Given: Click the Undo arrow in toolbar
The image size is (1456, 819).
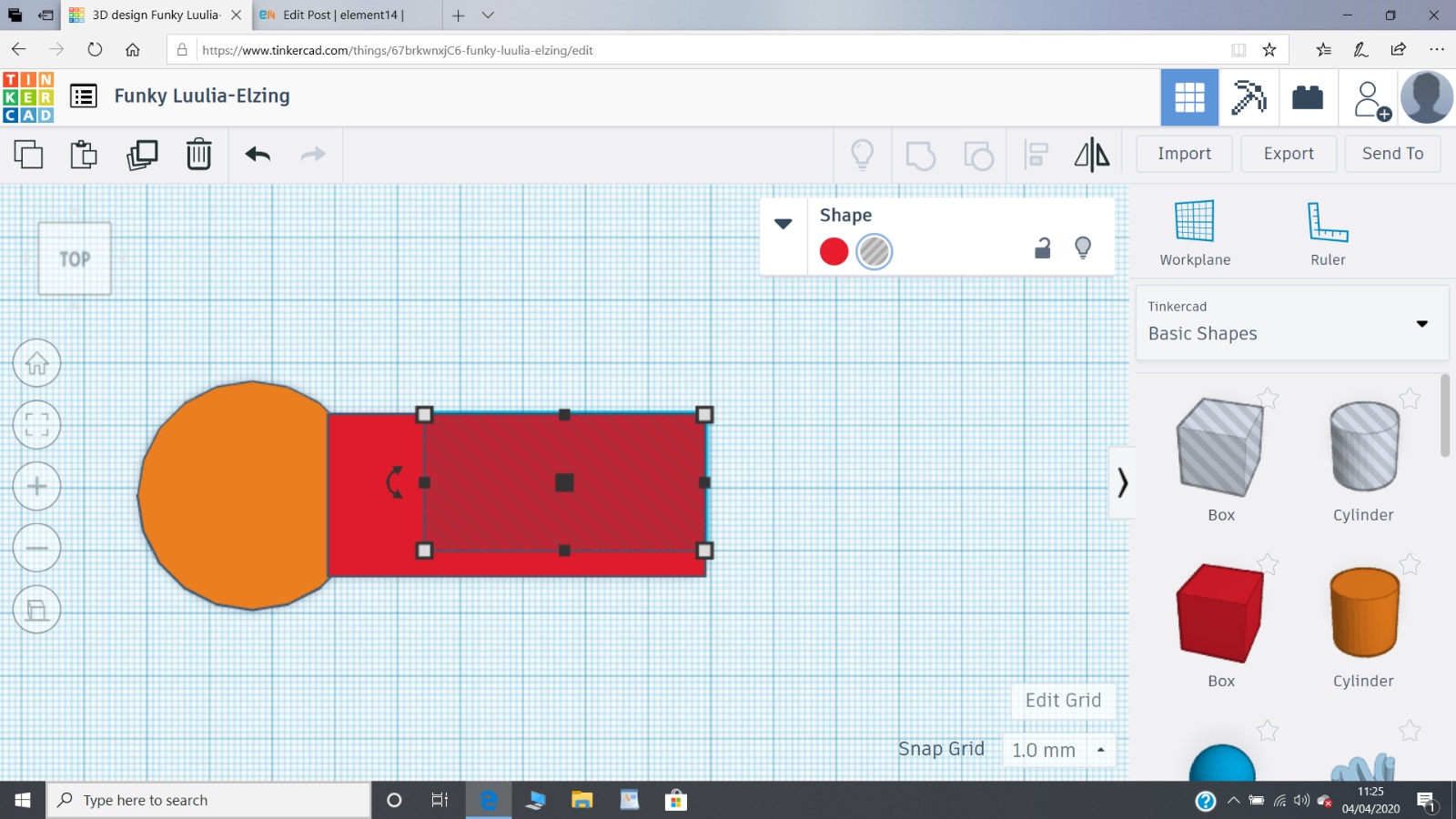Looking at the screenshot, I should [x=258, y=155].
